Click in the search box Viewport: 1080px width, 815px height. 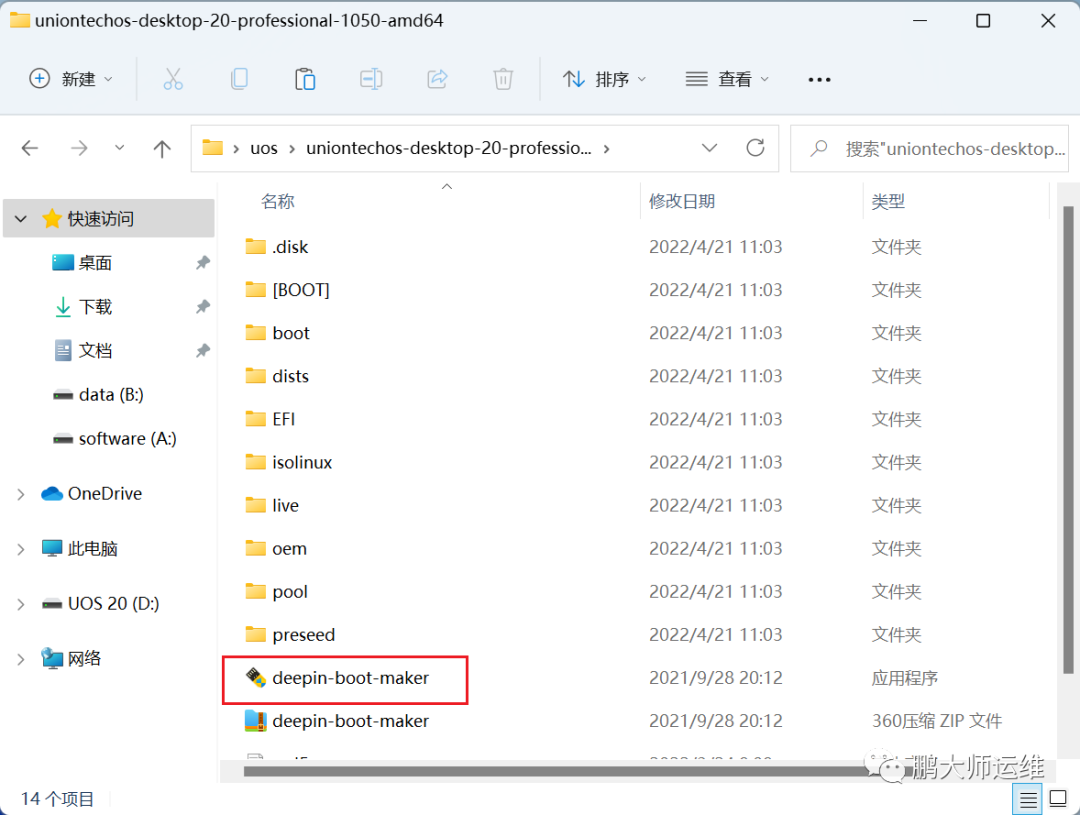[x=929, y=148]
